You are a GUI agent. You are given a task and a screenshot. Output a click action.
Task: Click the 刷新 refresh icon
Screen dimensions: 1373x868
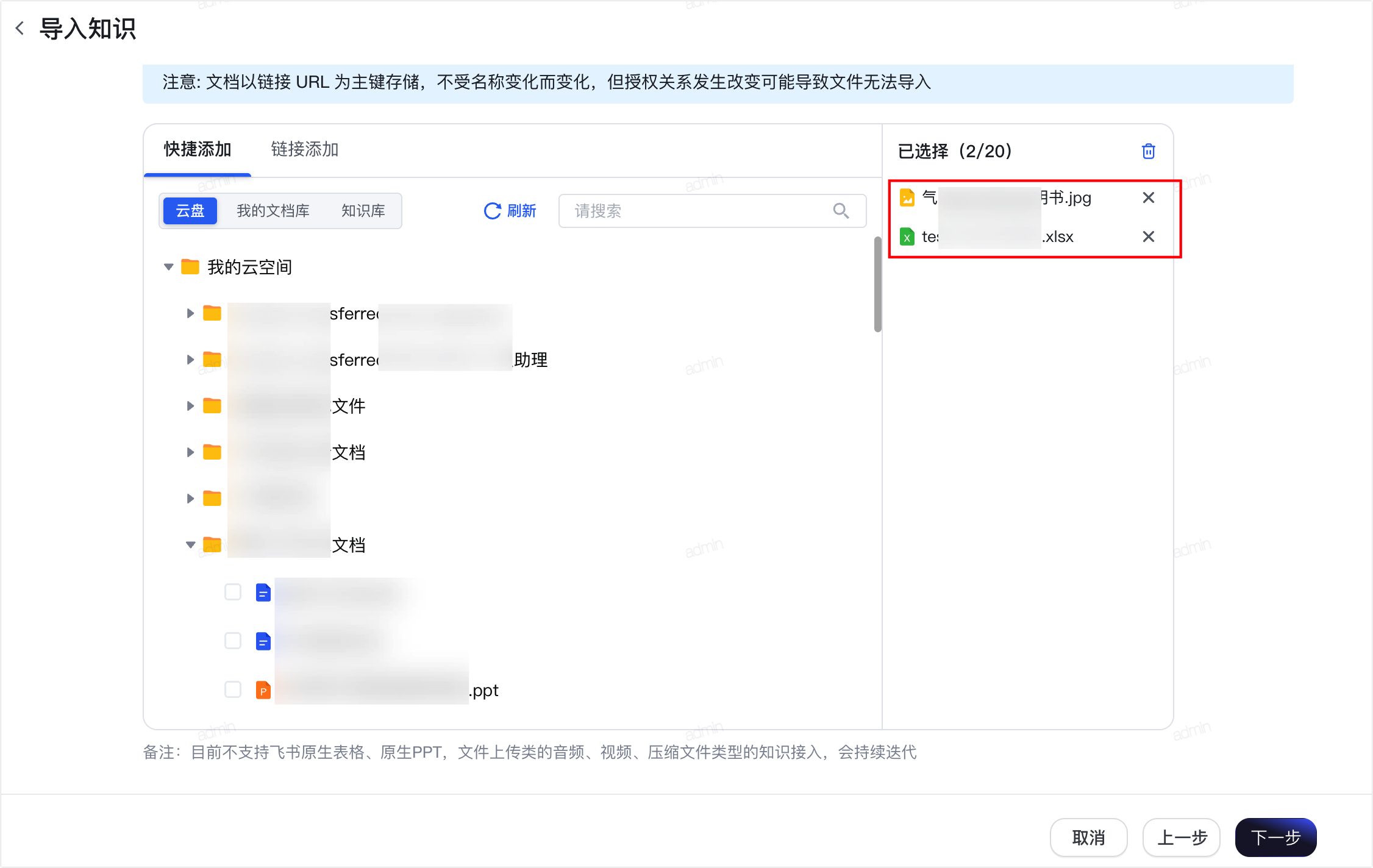coord(492,211)
